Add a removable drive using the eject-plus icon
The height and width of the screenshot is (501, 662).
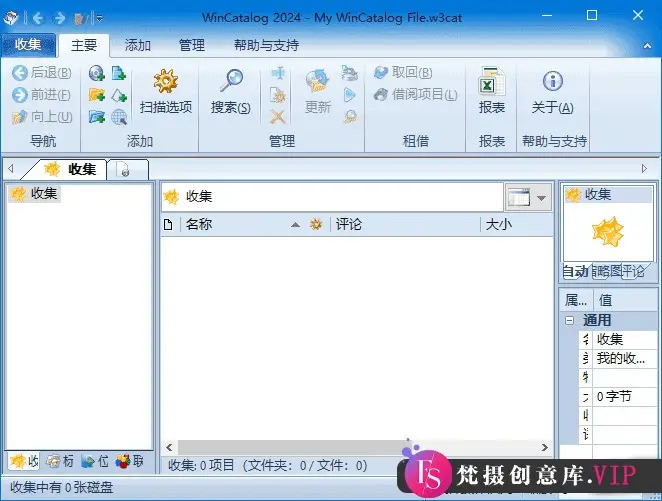119,95
